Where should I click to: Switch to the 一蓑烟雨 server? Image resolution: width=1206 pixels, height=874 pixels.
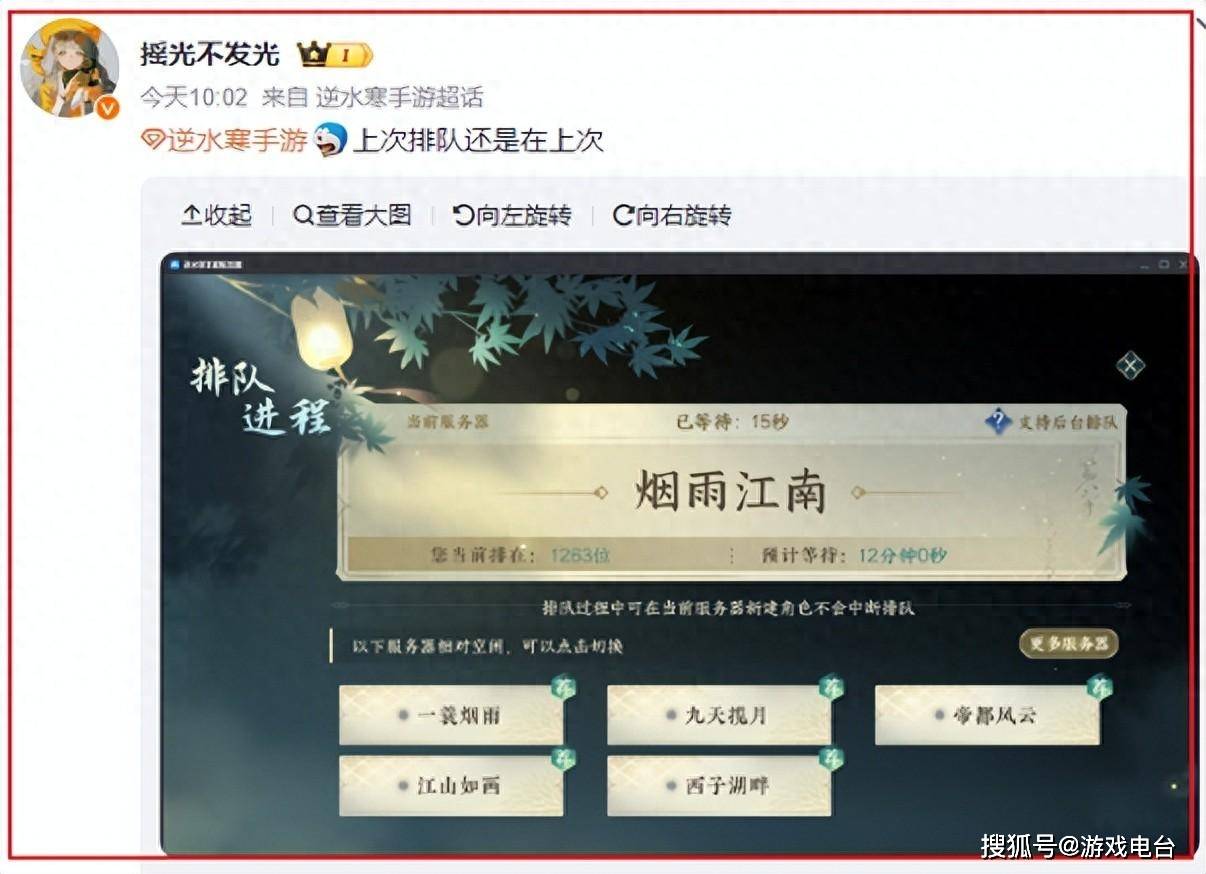pyautogui.click(x=451, y=715)
